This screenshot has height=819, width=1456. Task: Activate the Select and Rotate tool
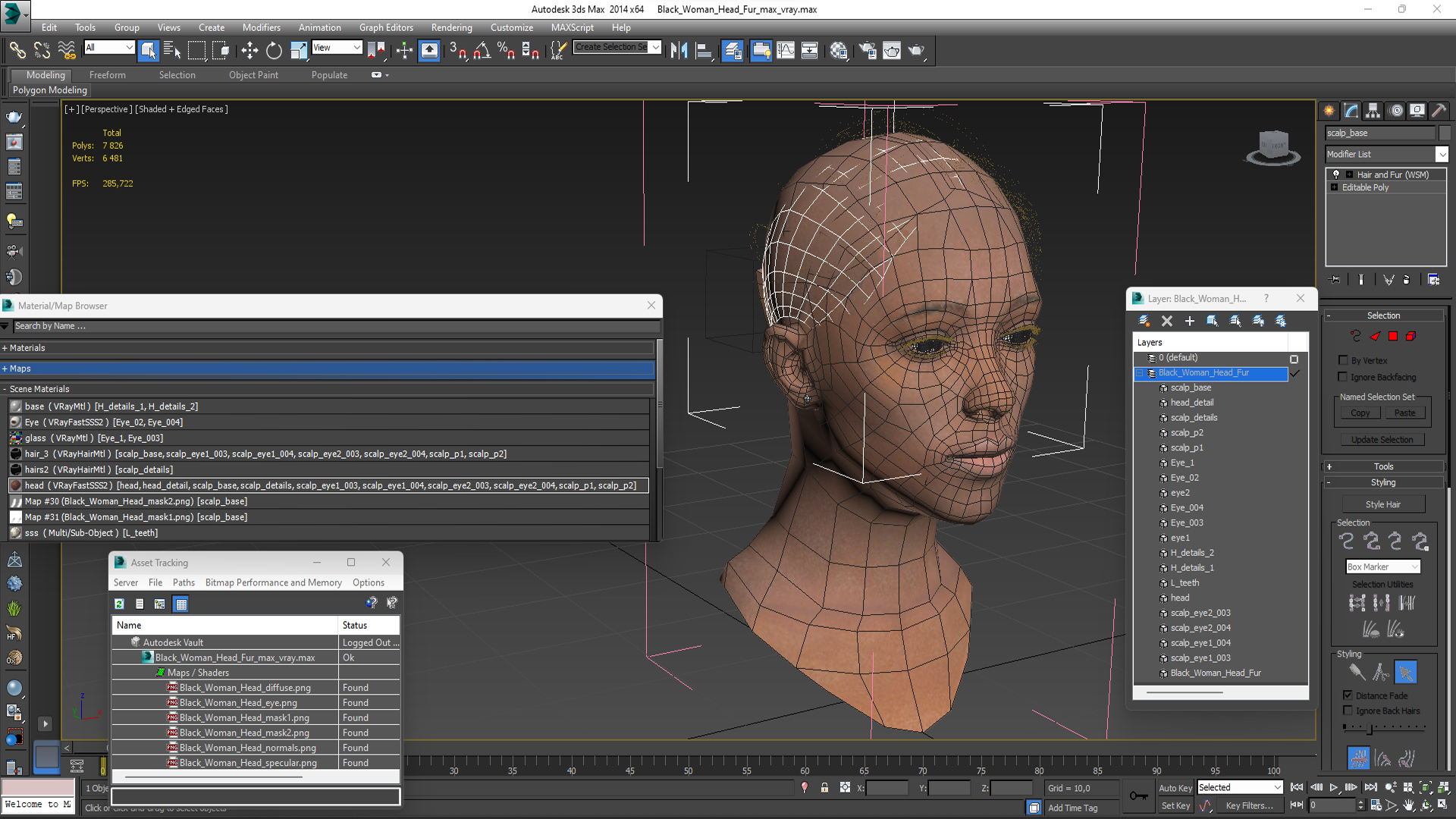[x=274, y=50]
